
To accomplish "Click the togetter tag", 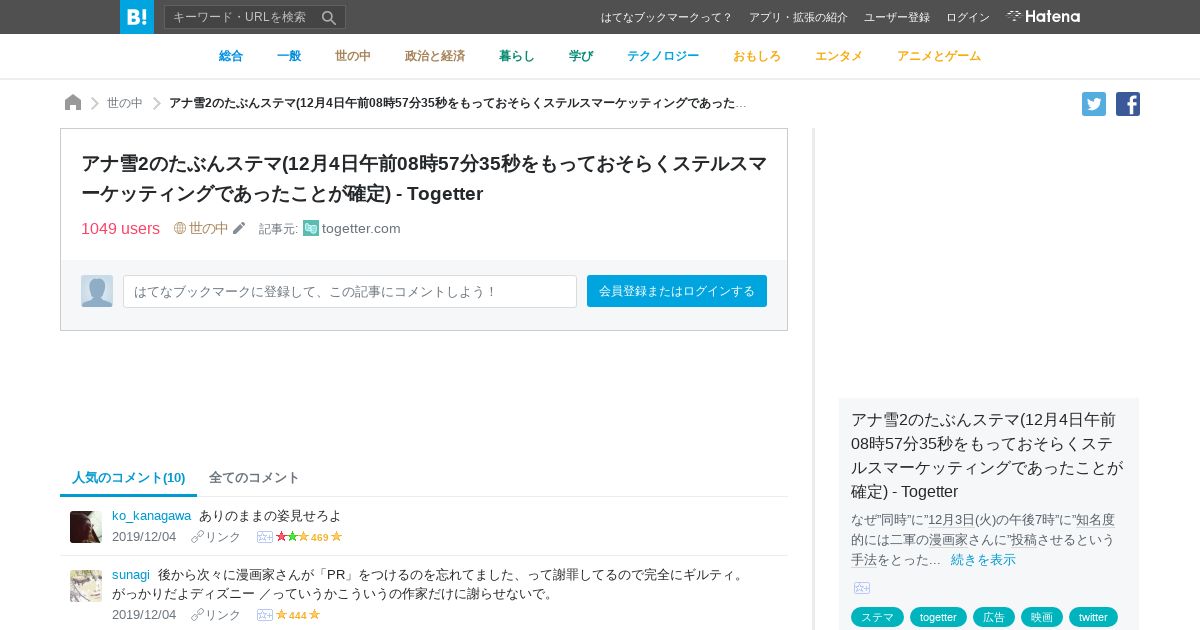I will (938, 617).
